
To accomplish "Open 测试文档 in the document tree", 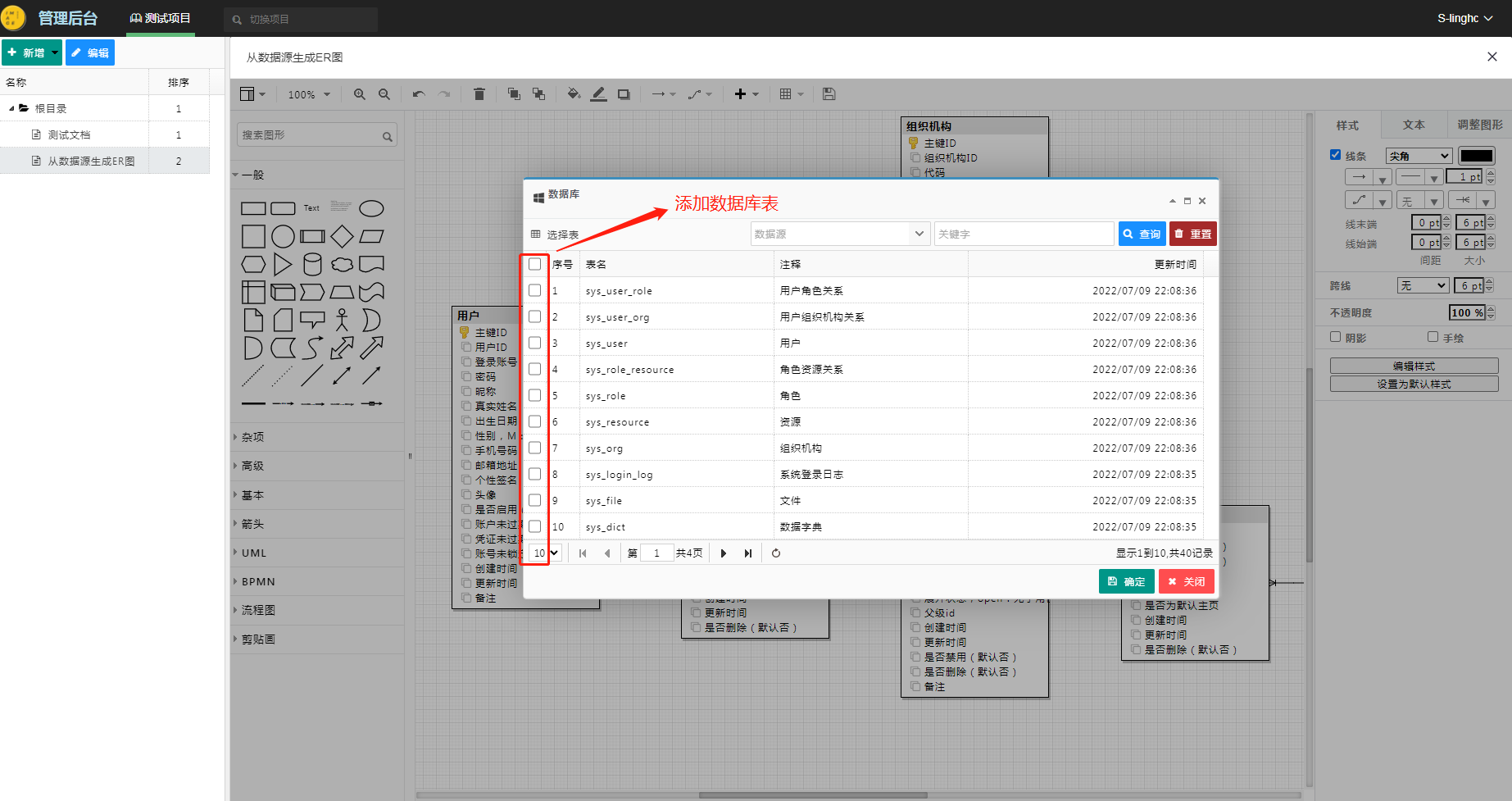I will (x=69, y=135).
